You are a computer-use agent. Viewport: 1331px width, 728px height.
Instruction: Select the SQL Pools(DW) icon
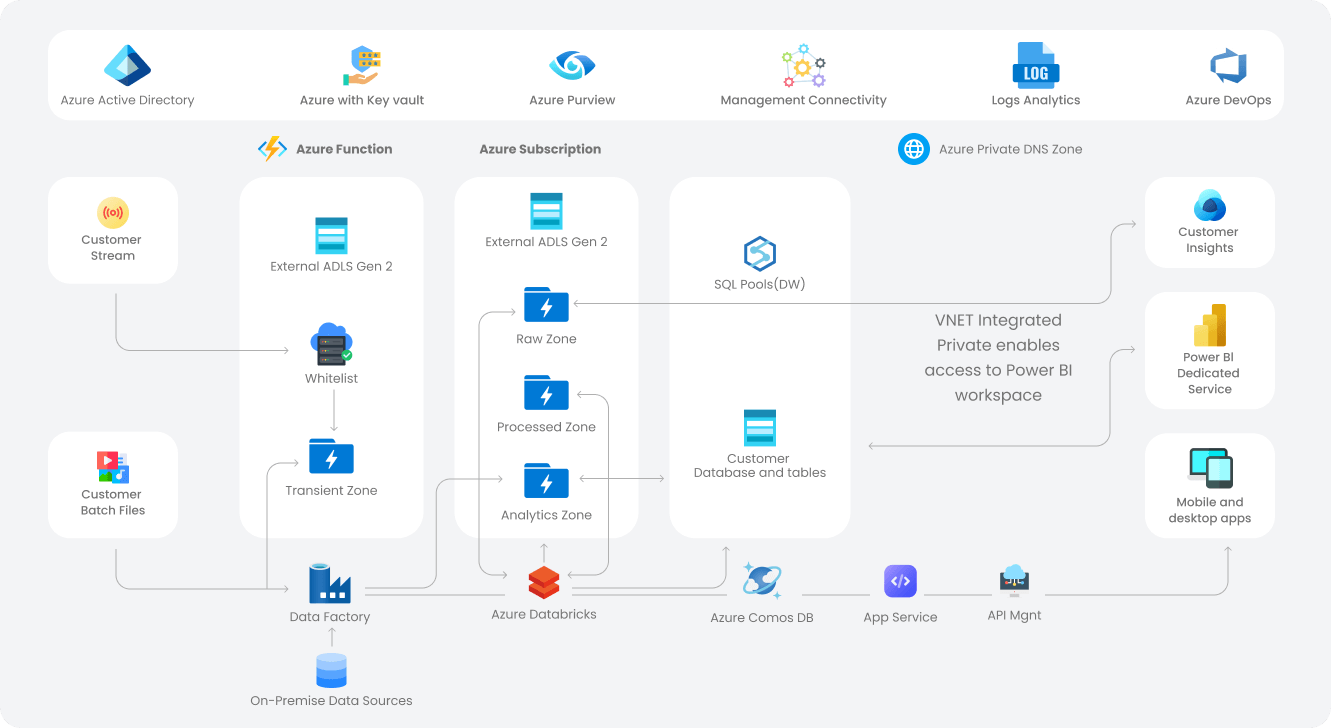pos(760,254)
